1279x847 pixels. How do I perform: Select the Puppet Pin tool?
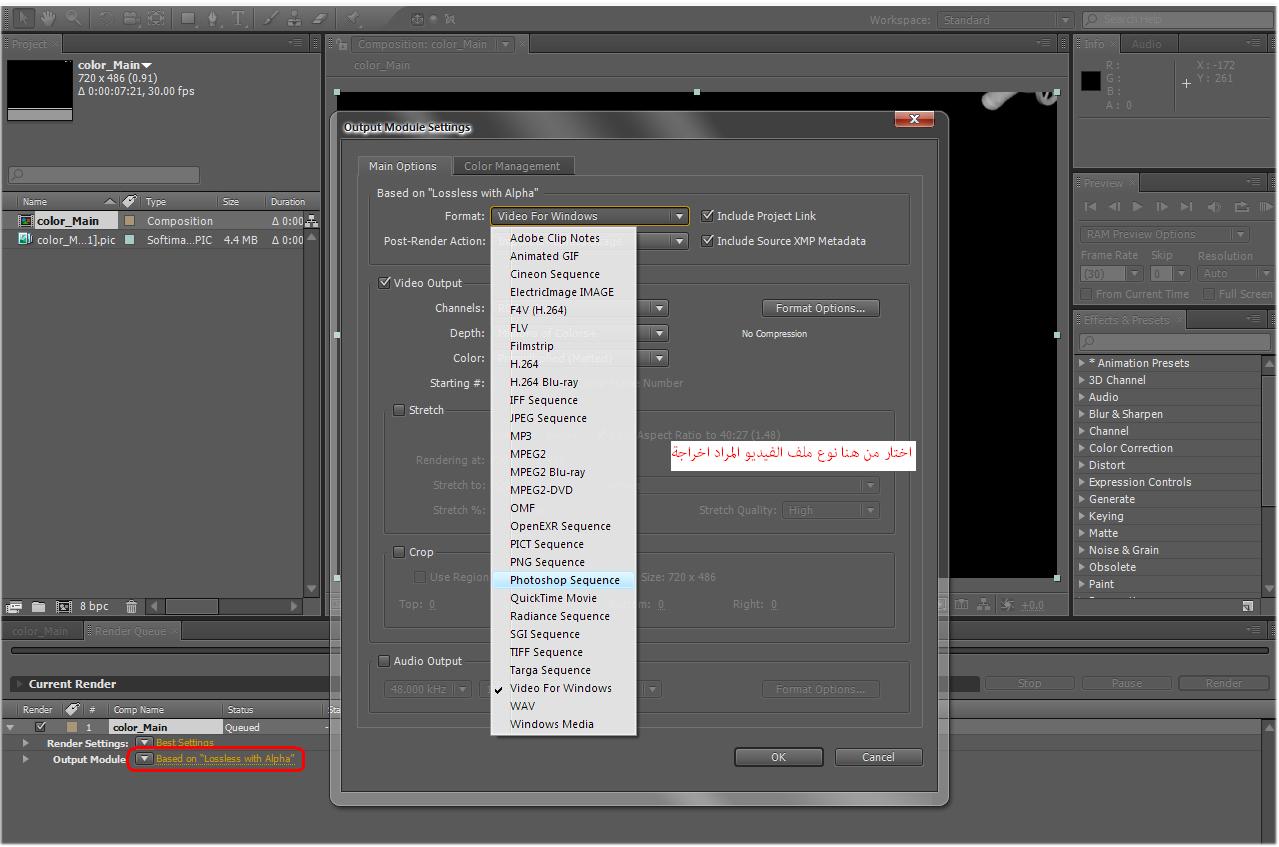click(354, 18)
